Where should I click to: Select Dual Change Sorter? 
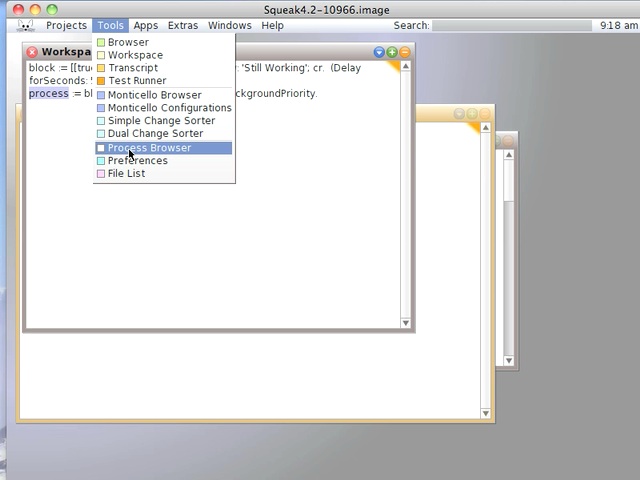pos(164,133)
